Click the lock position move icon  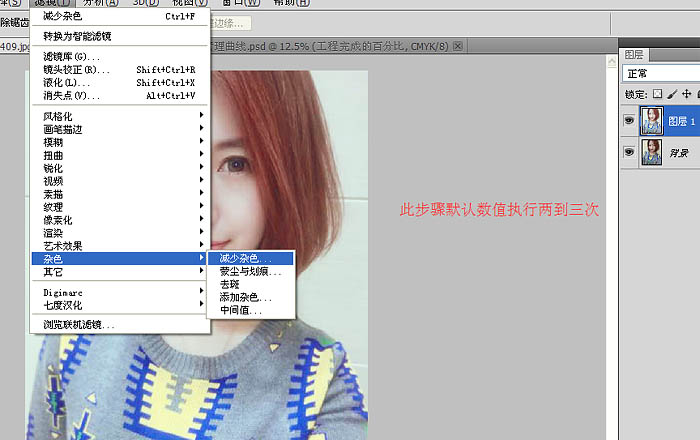[686, 94]
